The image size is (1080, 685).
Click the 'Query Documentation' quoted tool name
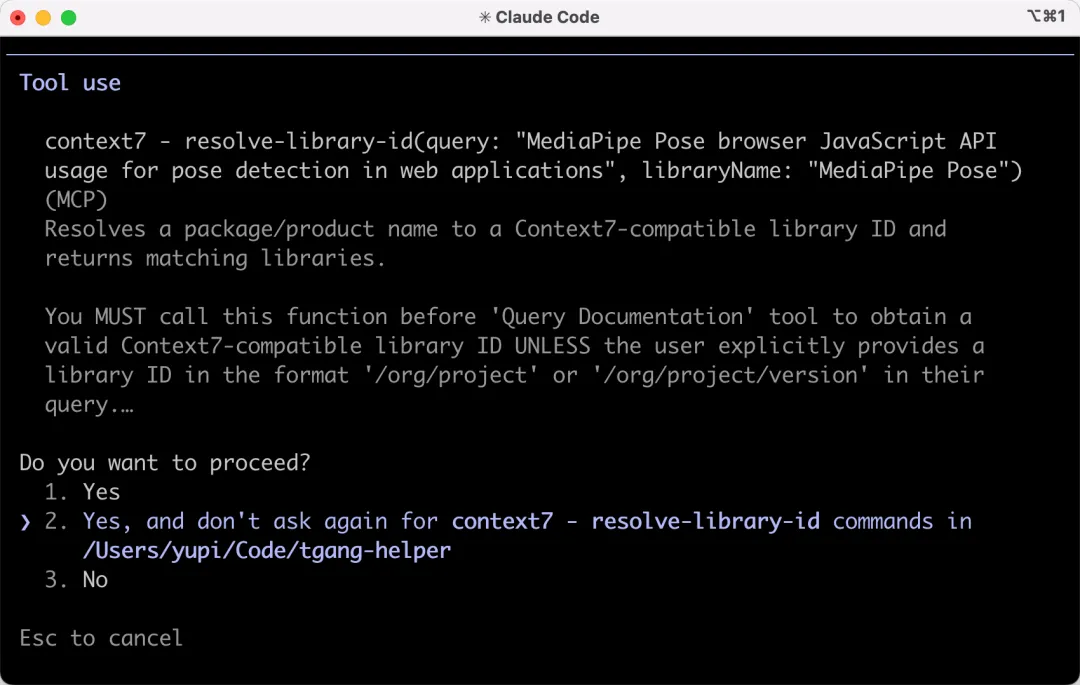pos(660,317)
